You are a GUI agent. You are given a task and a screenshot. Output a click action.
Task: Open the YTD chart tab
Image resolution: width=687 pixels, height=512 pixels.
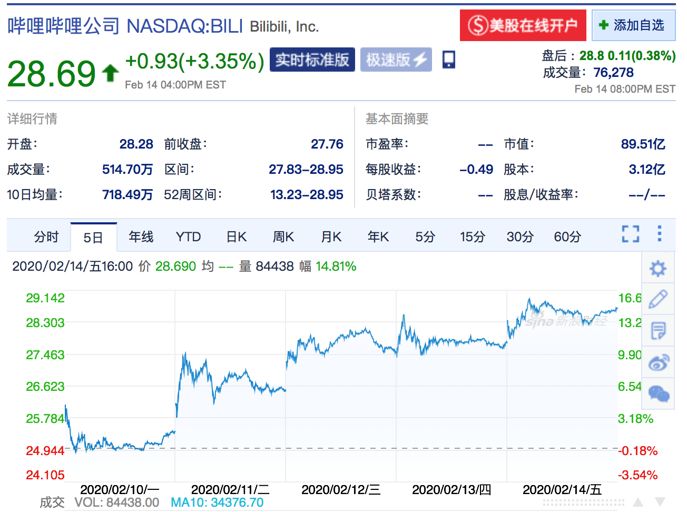coord(188,237)
